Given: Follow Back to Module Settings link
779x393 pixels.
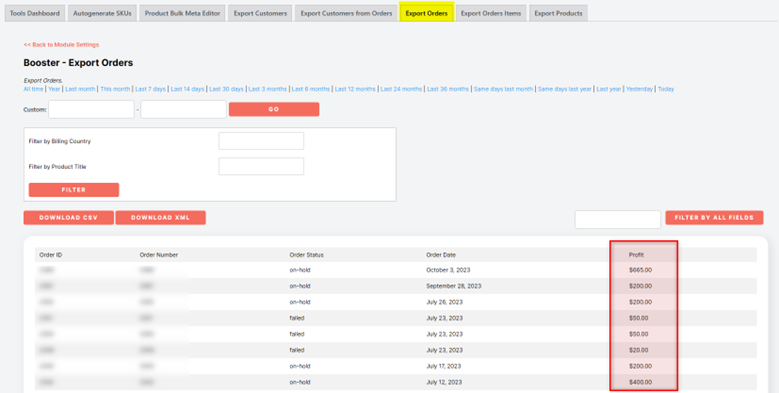Looking at the screenshot, I should tap(61, 45).
